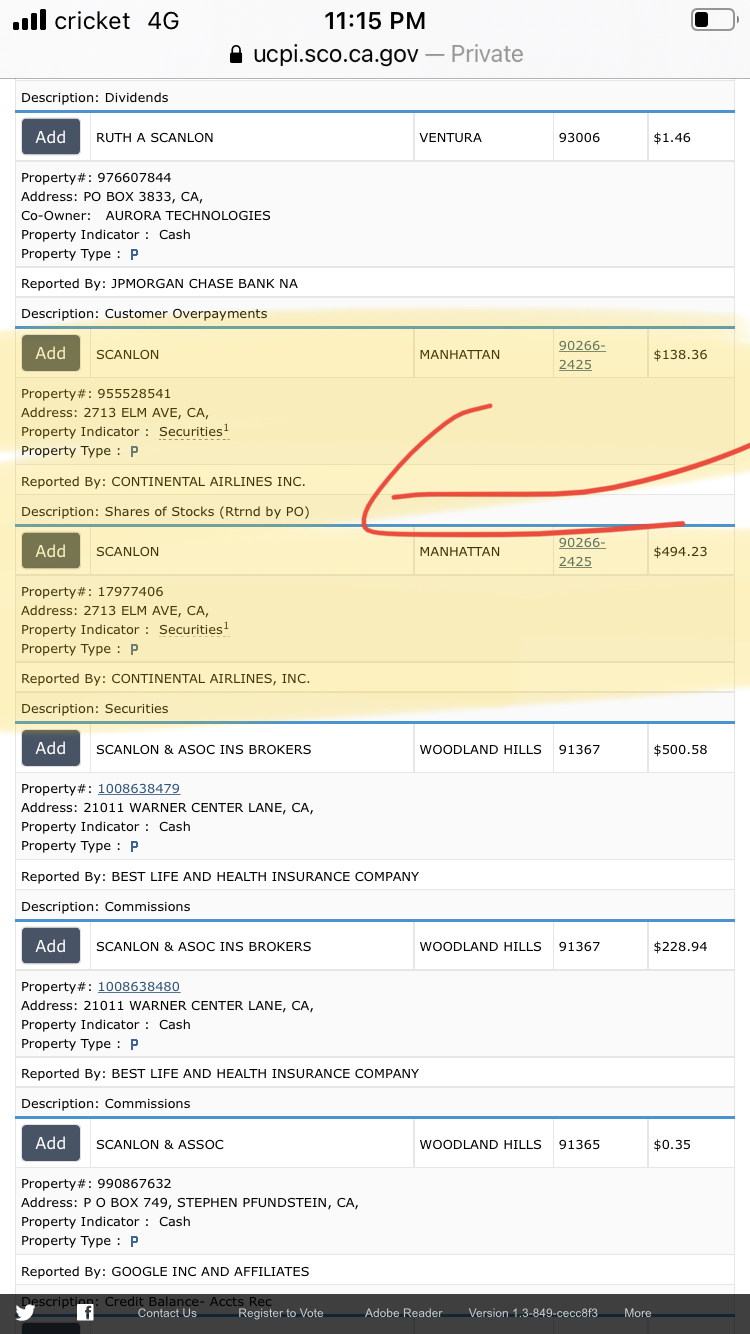Add the SCANLON $138.36 property
Screen dimensions: 750x1334
tap(51, 353)
